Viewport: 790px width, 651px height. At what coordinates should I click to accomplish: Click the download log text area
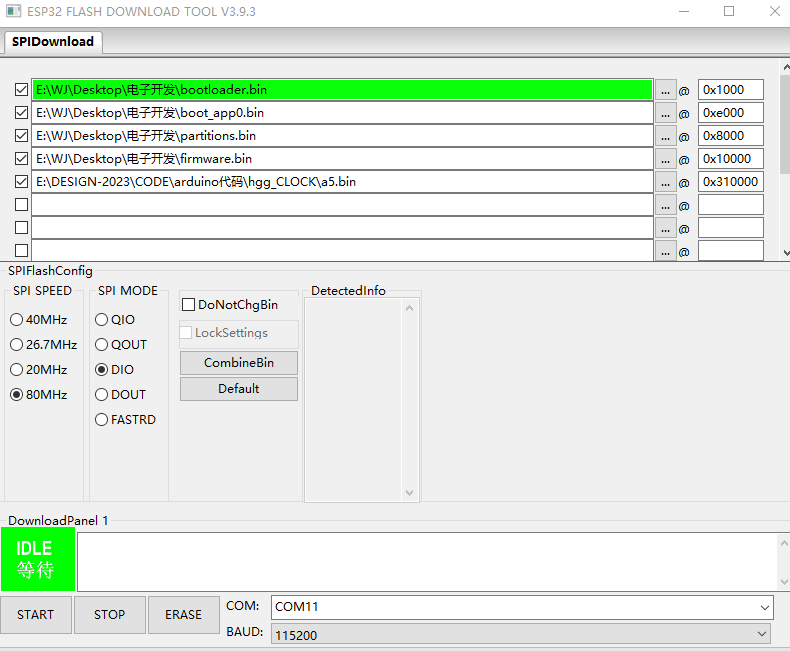(x=427, y=562)
